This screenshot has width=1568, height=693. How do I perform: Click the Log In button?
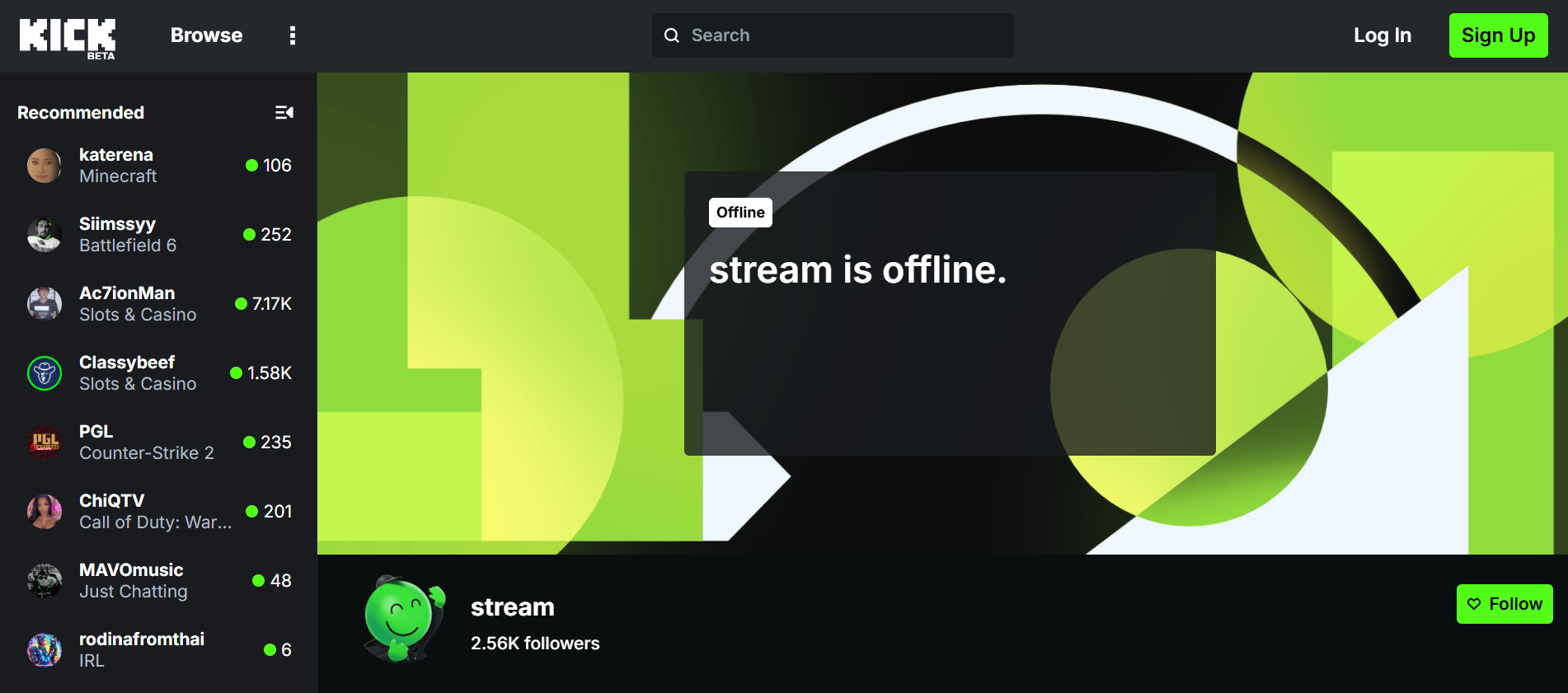(1383, 35)
